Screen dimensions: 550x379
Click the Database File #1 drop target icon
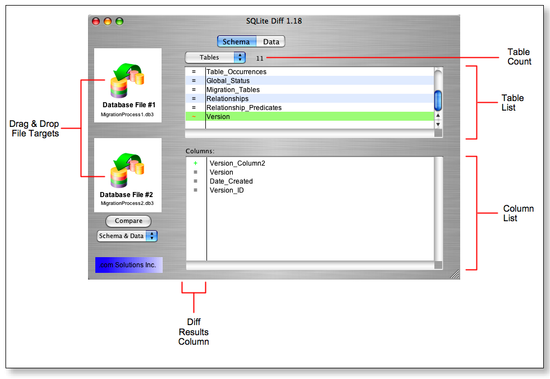[x=128, y=81]
